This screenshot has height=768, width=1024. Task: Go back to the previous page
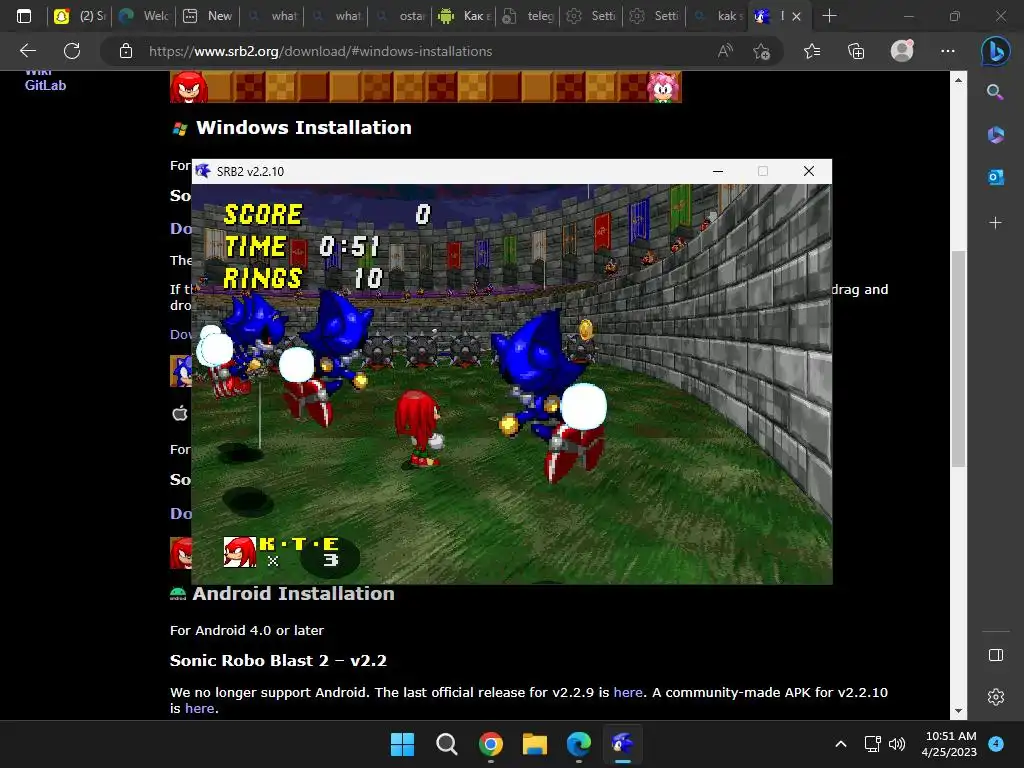(27, 51)
